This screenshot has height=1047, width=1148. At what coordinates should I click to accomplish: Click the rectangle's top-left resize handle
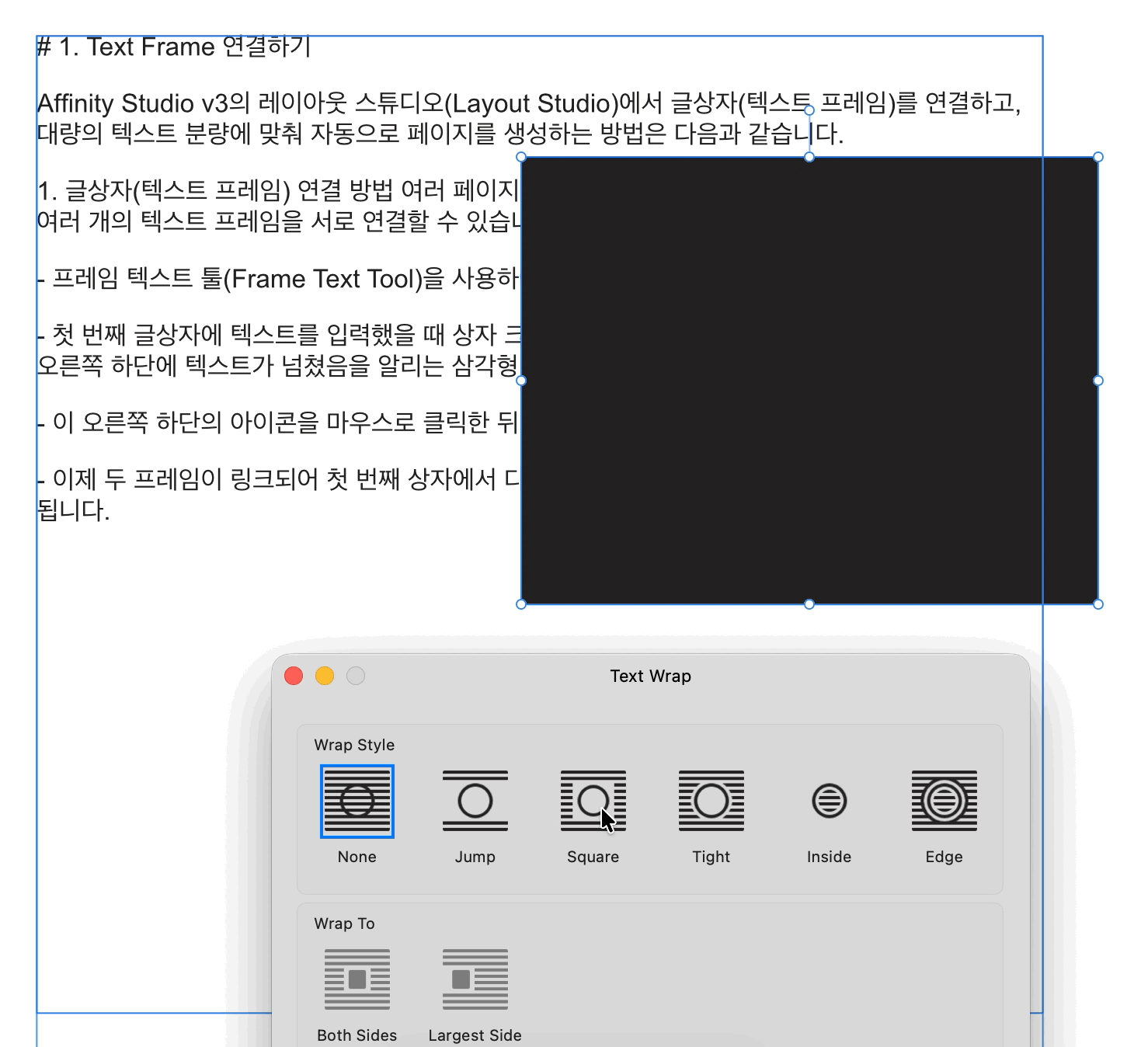tap(521, 157)
